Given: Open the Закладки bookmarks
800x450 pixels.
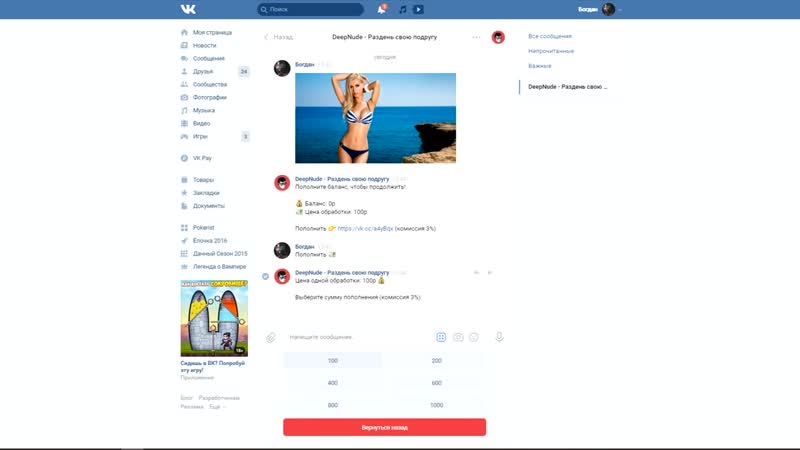Looking at the screenshot, I should point(206,193).
